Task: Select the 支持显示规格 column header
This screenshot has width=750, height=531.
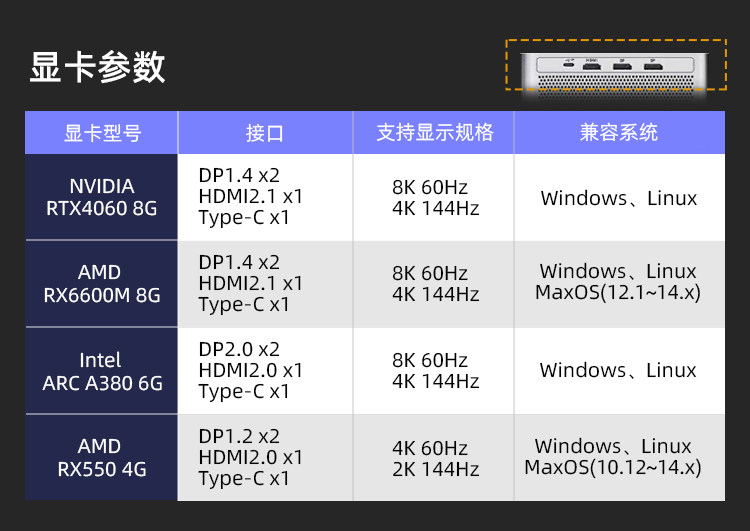Action: [x=434, y=133]
